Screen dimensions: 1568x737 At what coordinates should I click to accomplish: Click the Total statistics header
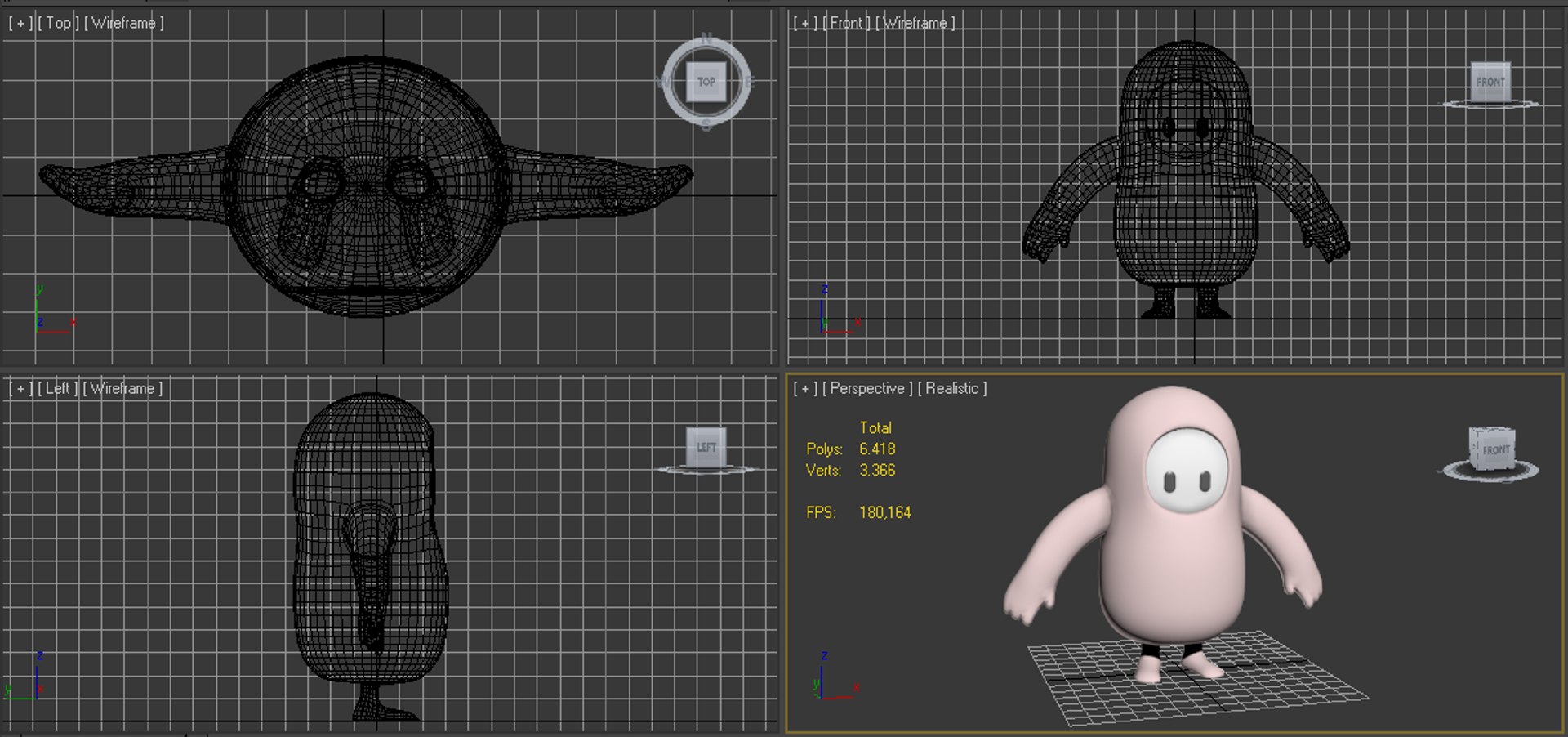pos(875,427)
